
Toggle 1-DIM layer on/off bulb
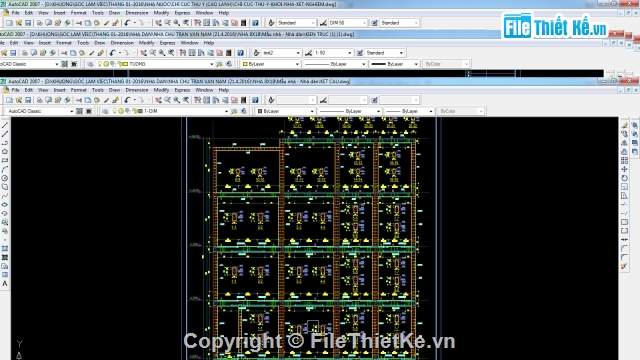[x=115, y=111]
